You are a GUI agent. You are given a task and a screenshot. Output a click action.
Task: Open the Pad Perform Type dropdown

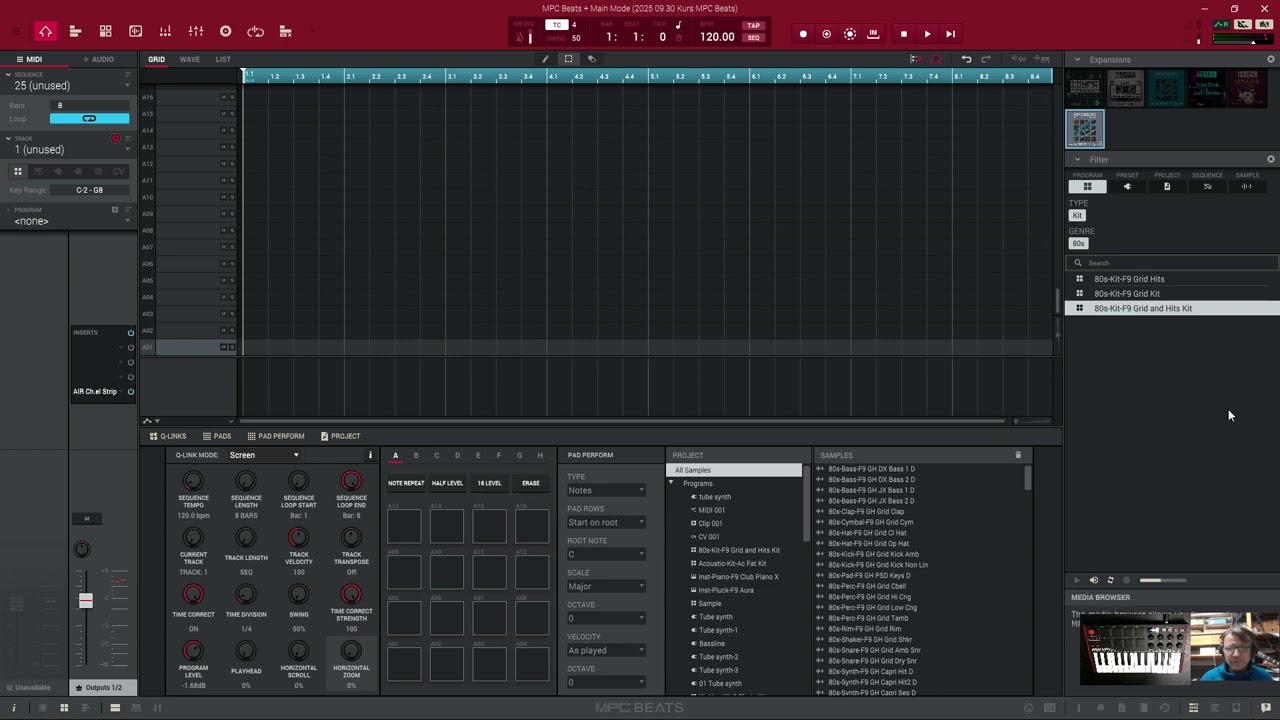606,490
